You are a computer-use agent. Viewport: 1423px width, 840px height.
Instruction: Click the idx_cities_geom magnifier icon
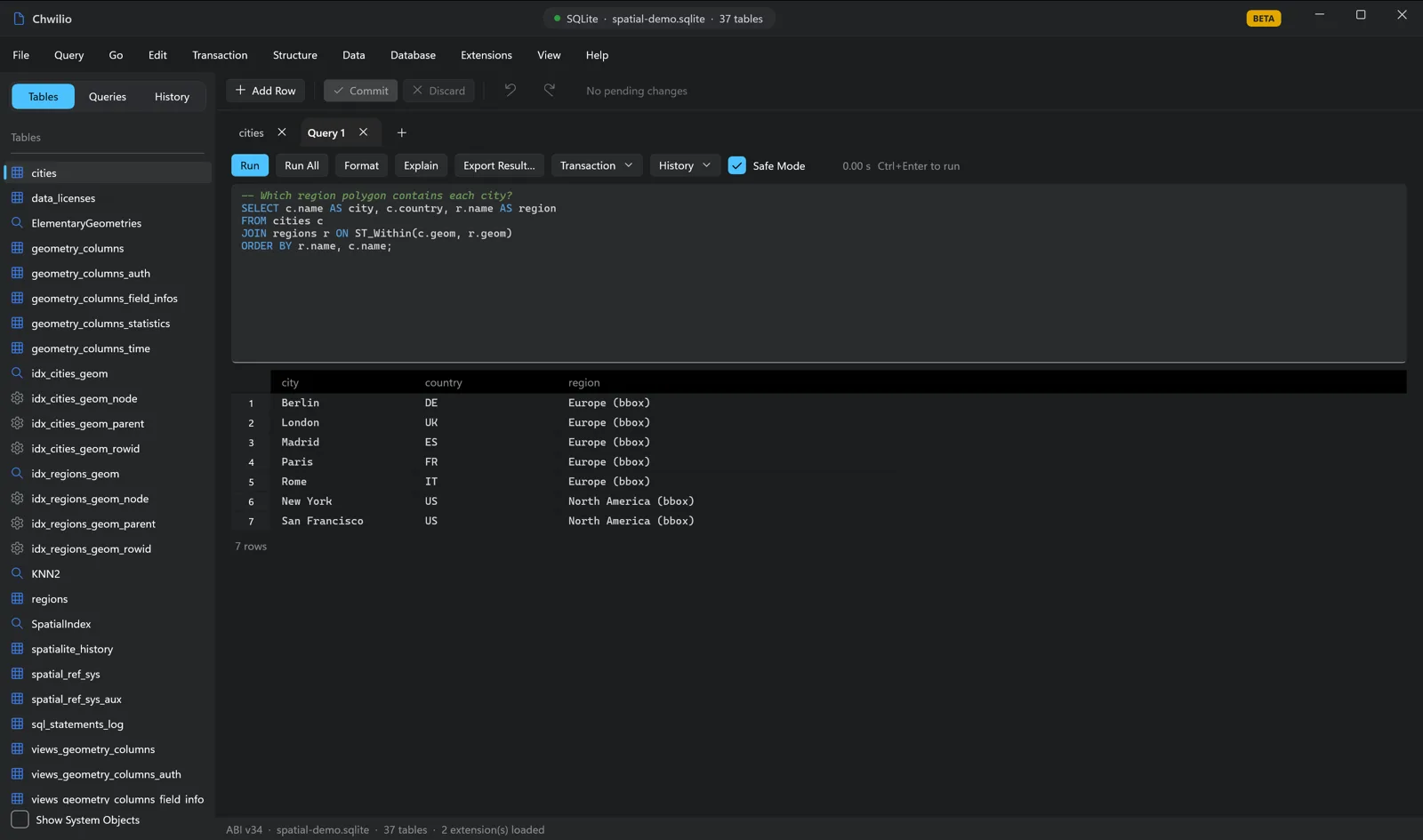(17, 372)
